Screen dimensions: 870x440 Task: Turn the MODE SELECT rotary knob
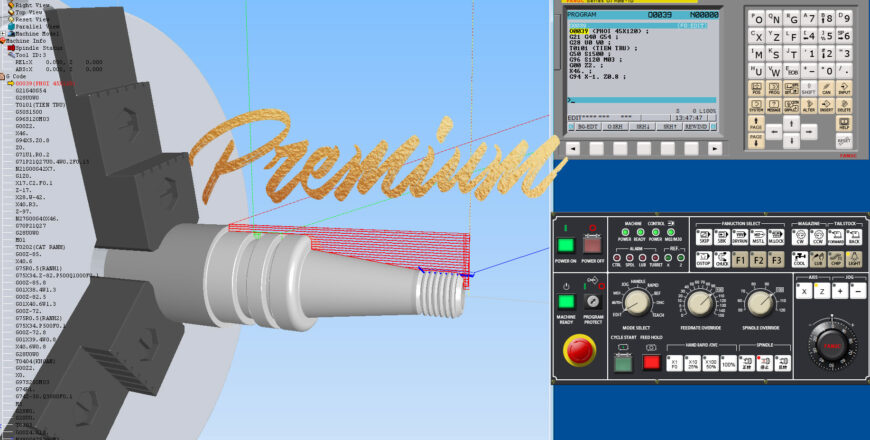tap(636, 302)
